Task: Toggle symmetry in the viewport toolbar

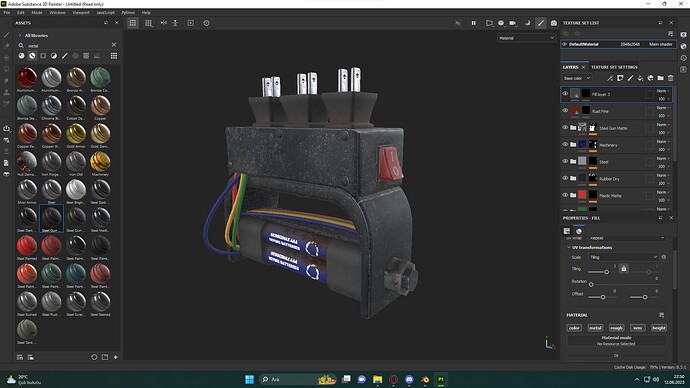Action: (164, 23)
